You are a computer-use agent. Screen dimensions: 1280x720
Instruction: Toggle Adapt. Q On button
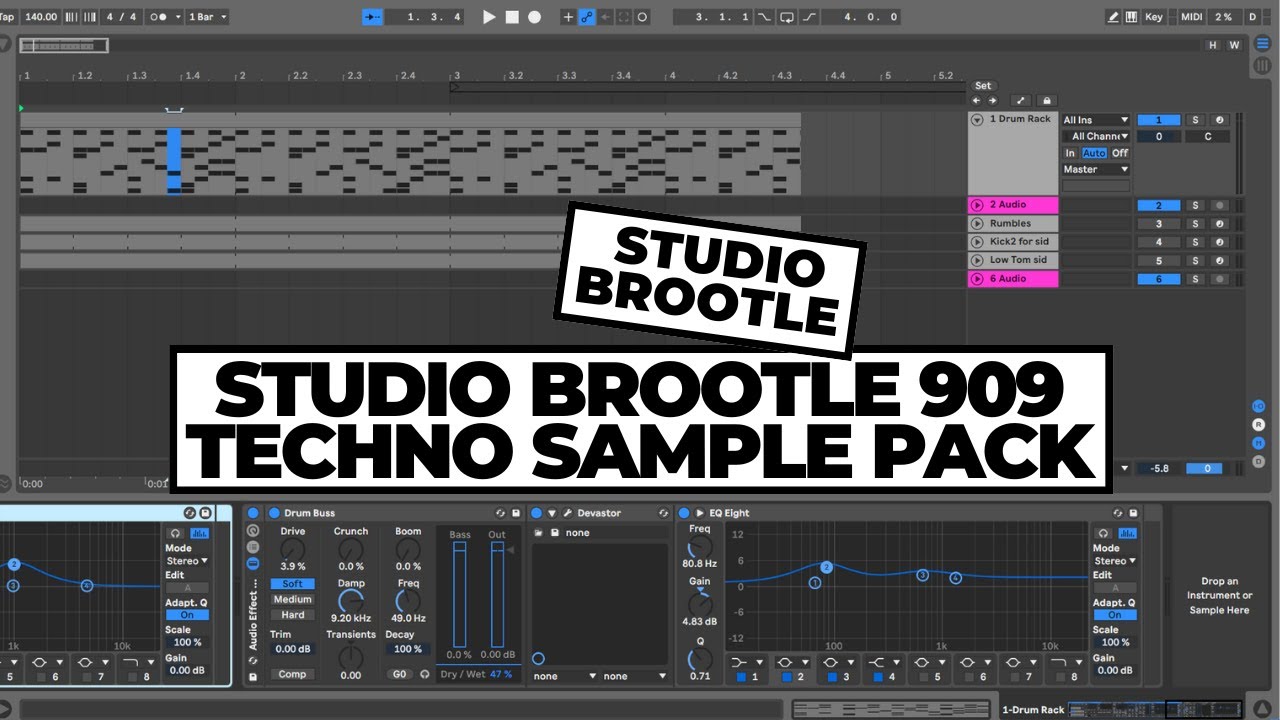1114,615
